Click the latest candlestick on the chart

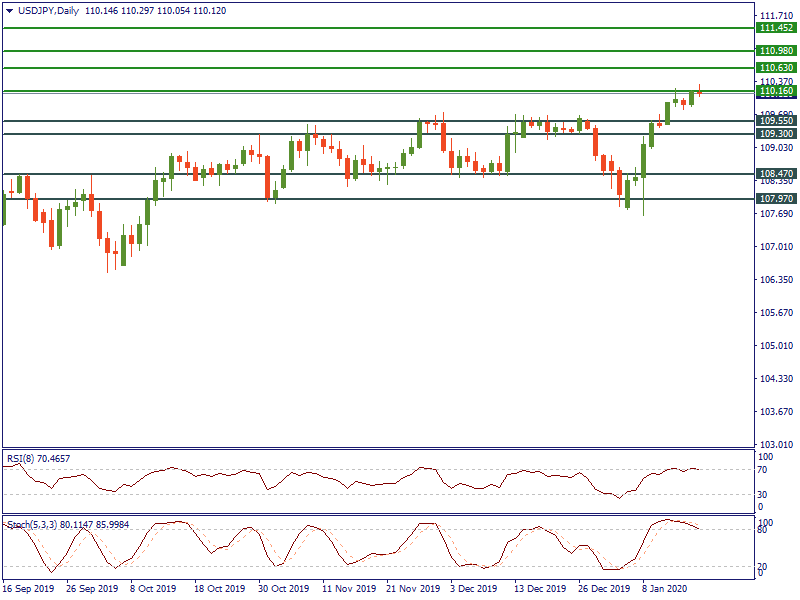coord(699,92)
